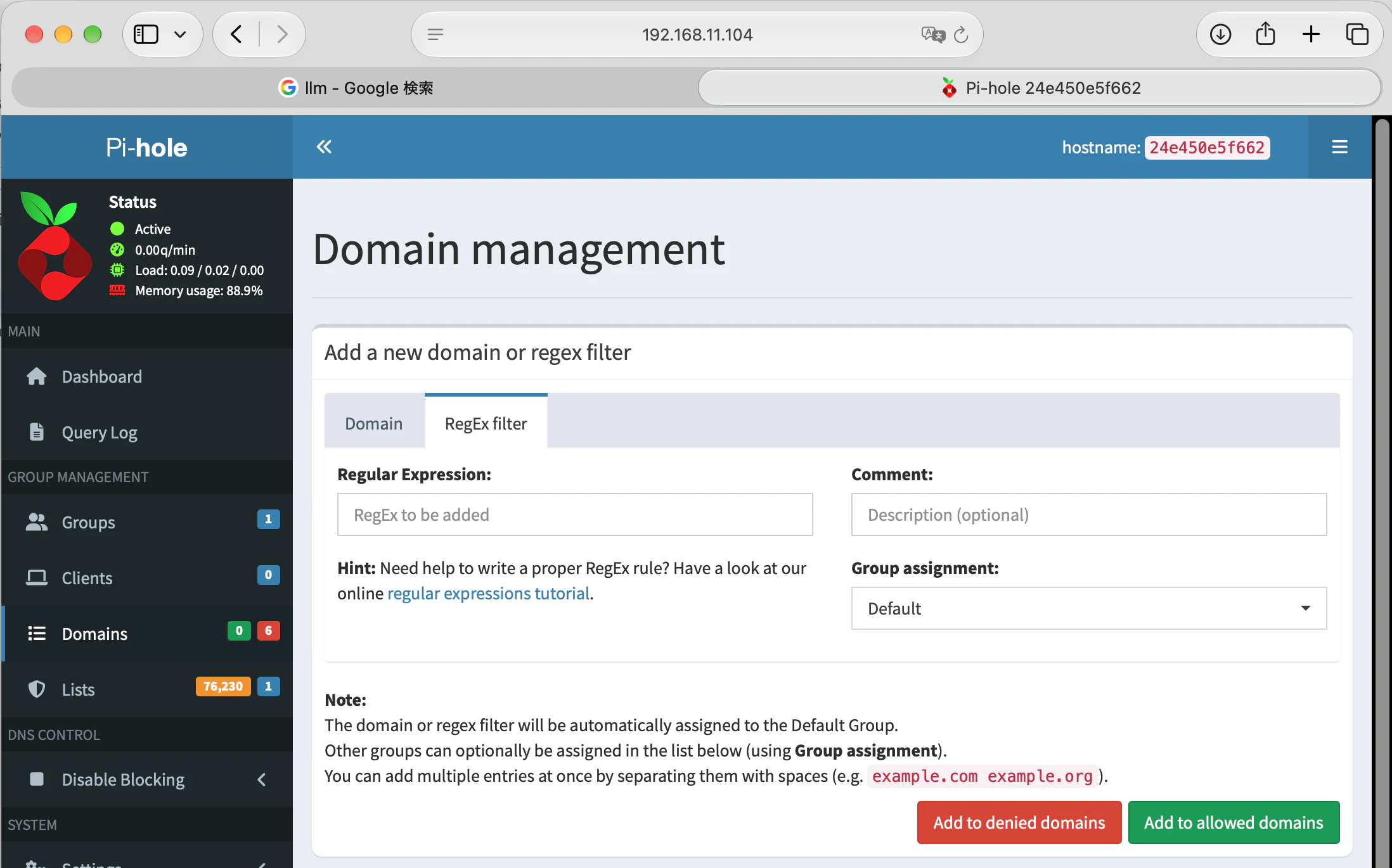1392x868 pixels.
Task: Open regular expressions tutorial link
Action: tap(488, 593)
